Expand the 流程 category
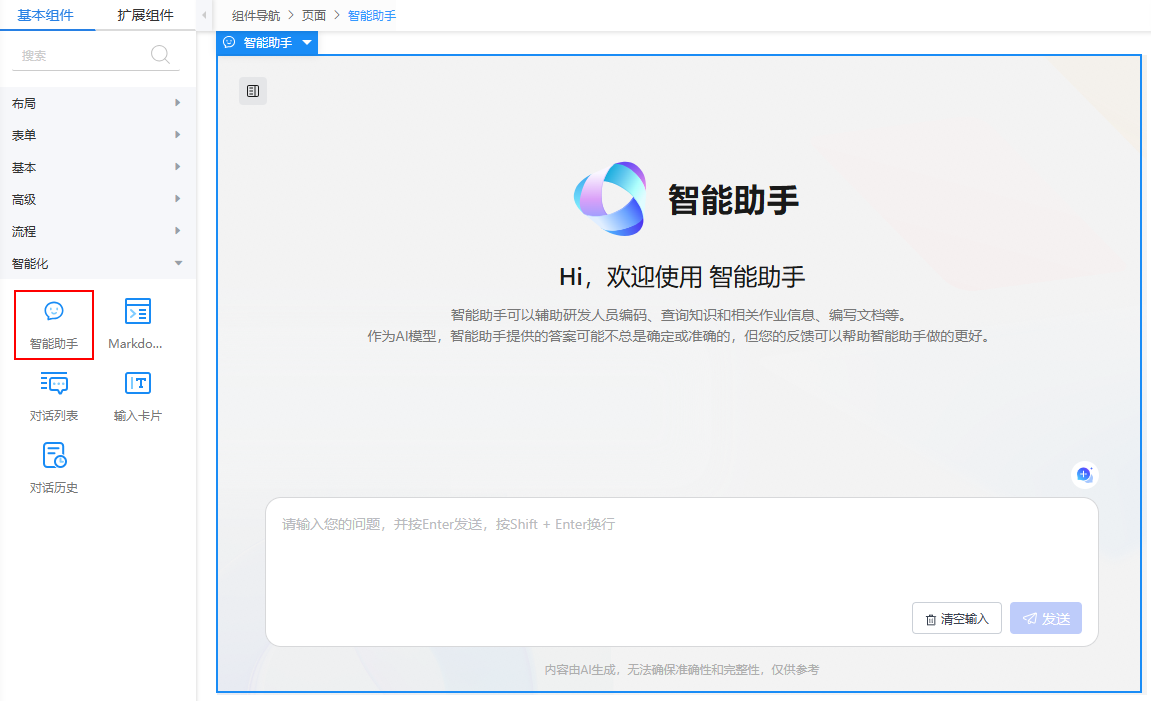The width and height of the screenshot is (1151, 701). click(x=98, y=231)
